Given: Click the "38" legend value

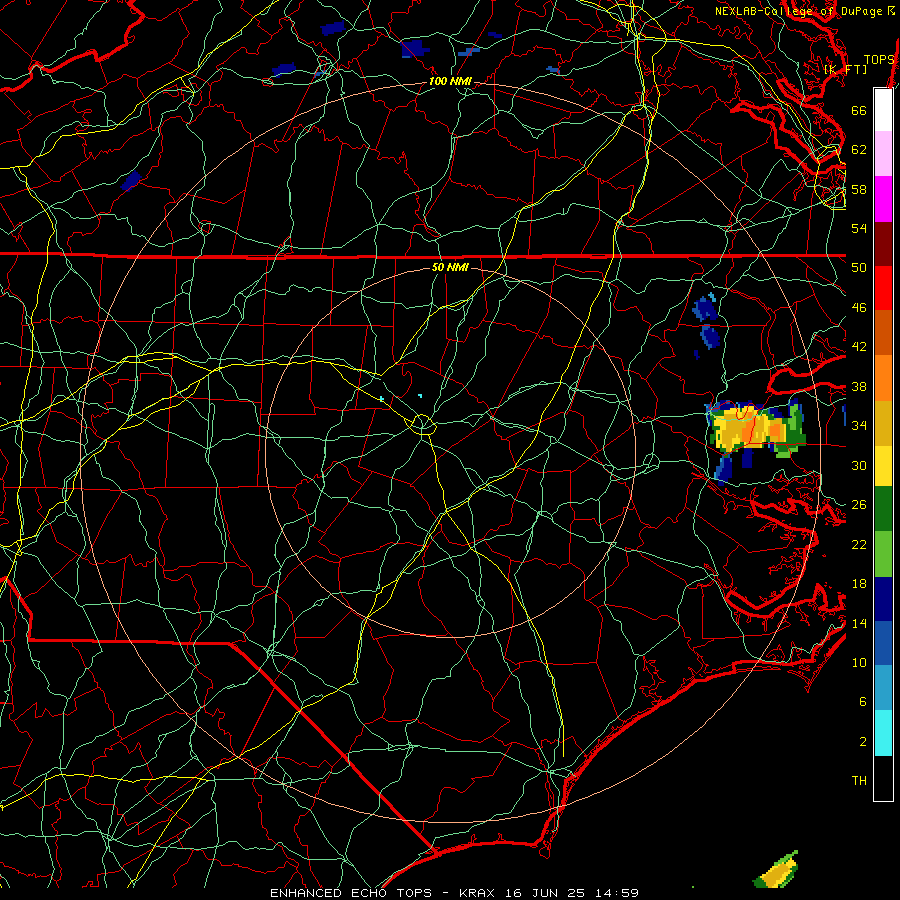Looking at the screenshot, I should tap(859, 386).
